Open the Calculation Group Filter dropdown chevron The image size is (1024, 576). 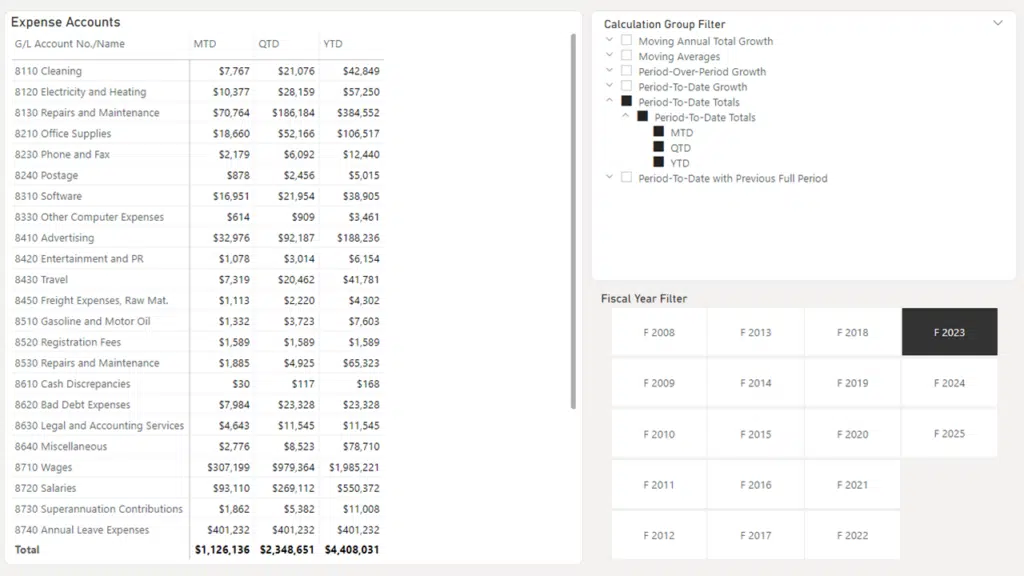tap(997, 23)
